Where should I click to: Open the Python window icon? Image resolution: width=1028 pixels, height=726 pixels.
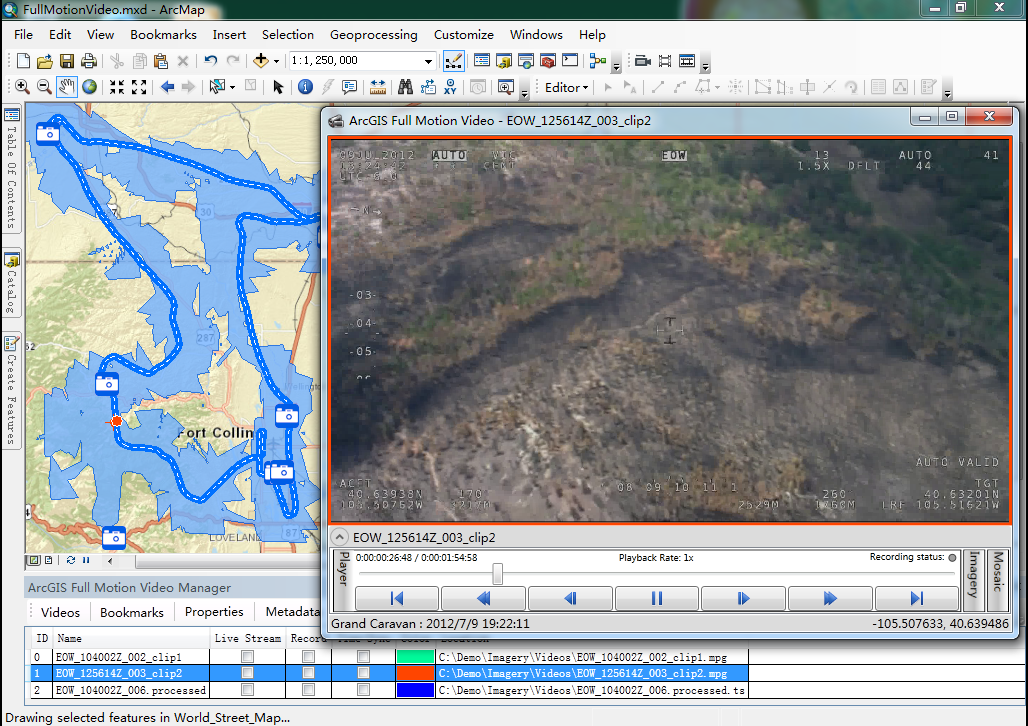(x=570, y=61)
